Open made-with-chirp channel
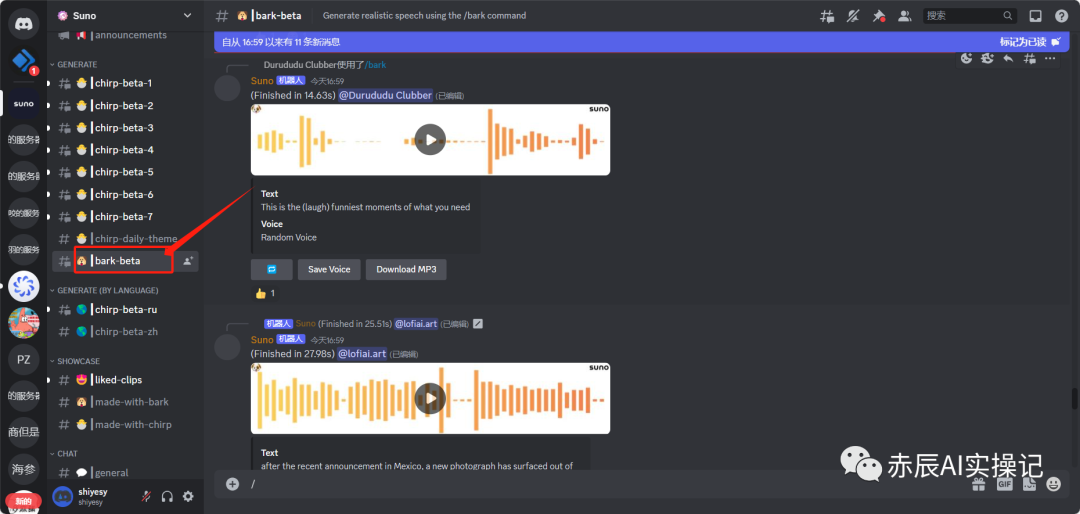1080x514 pixels. pyautogui.click(x=125, y=424)
